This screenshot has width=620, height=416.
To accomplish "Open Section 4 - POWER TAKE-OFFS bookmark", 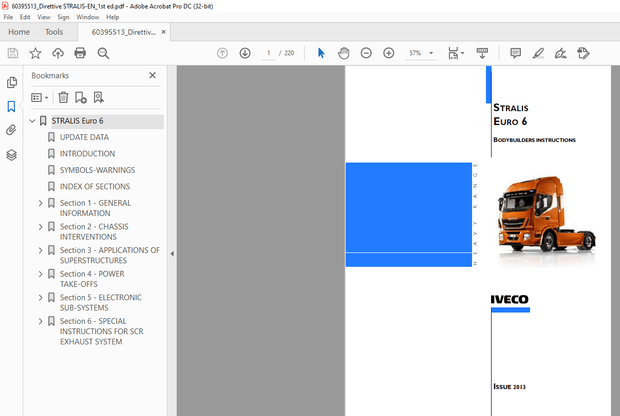I will [92, 279].
